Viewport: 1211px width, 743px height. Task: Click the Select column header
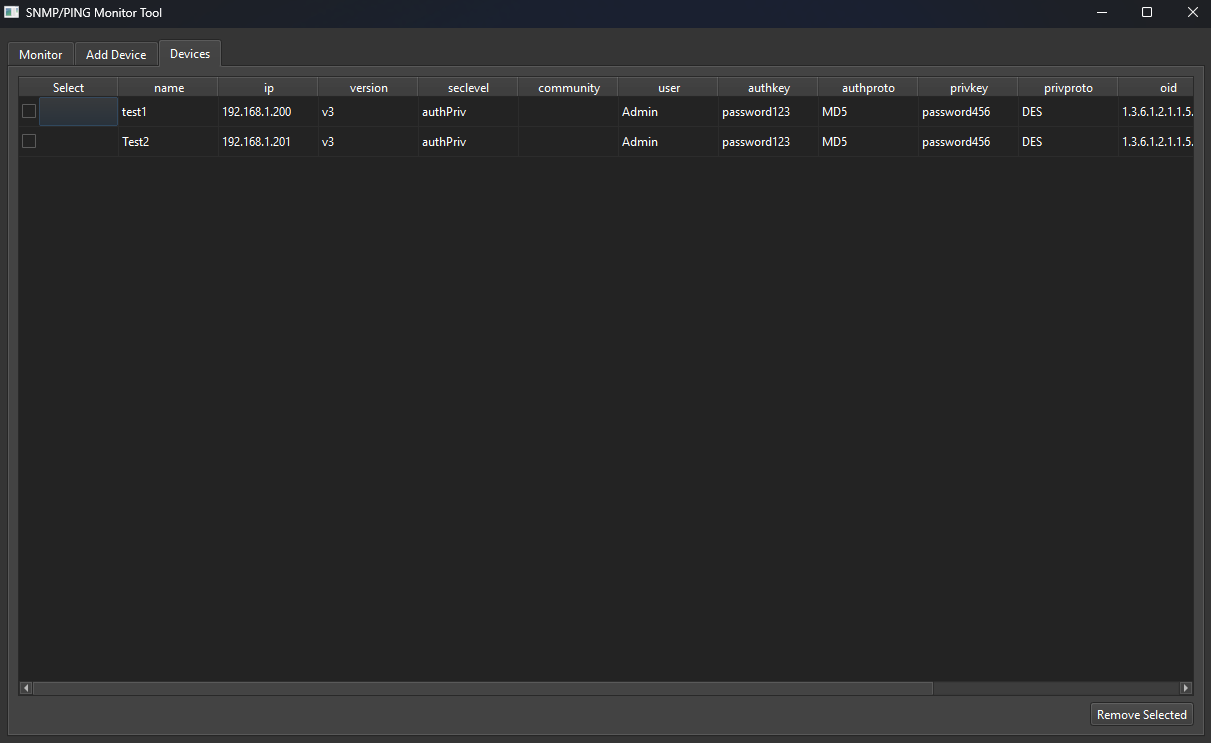tap(67, 87)
